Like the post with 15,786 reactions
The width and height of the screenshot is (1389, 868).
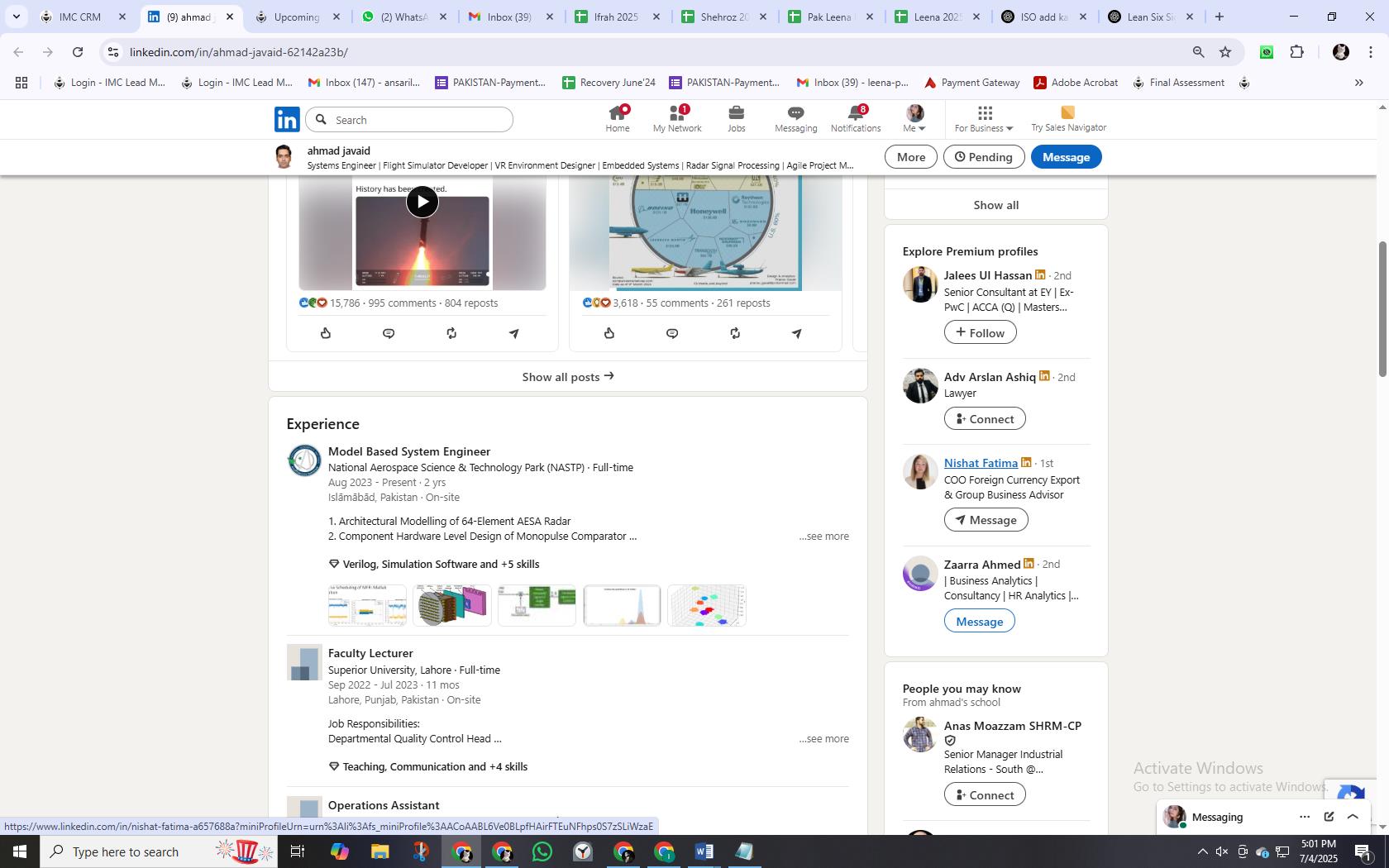326,333
